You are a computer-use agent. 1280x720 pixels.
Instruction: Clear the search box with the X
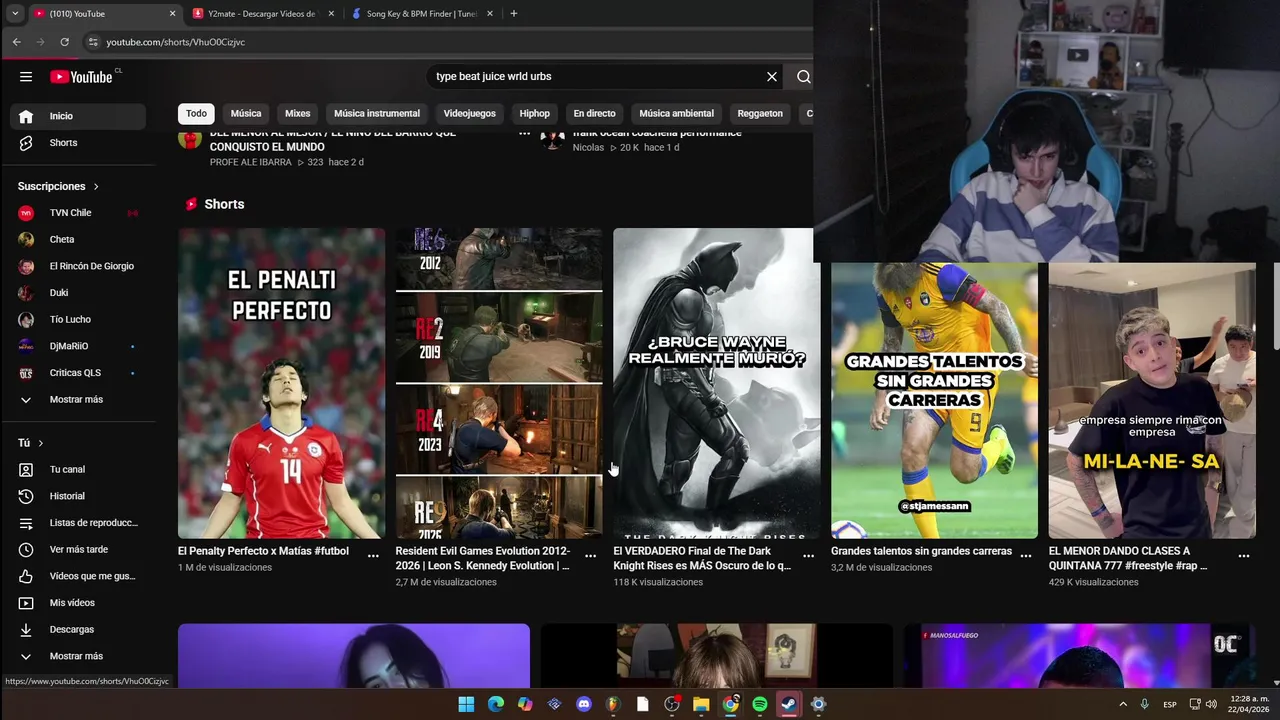click(x=772, y=77)
